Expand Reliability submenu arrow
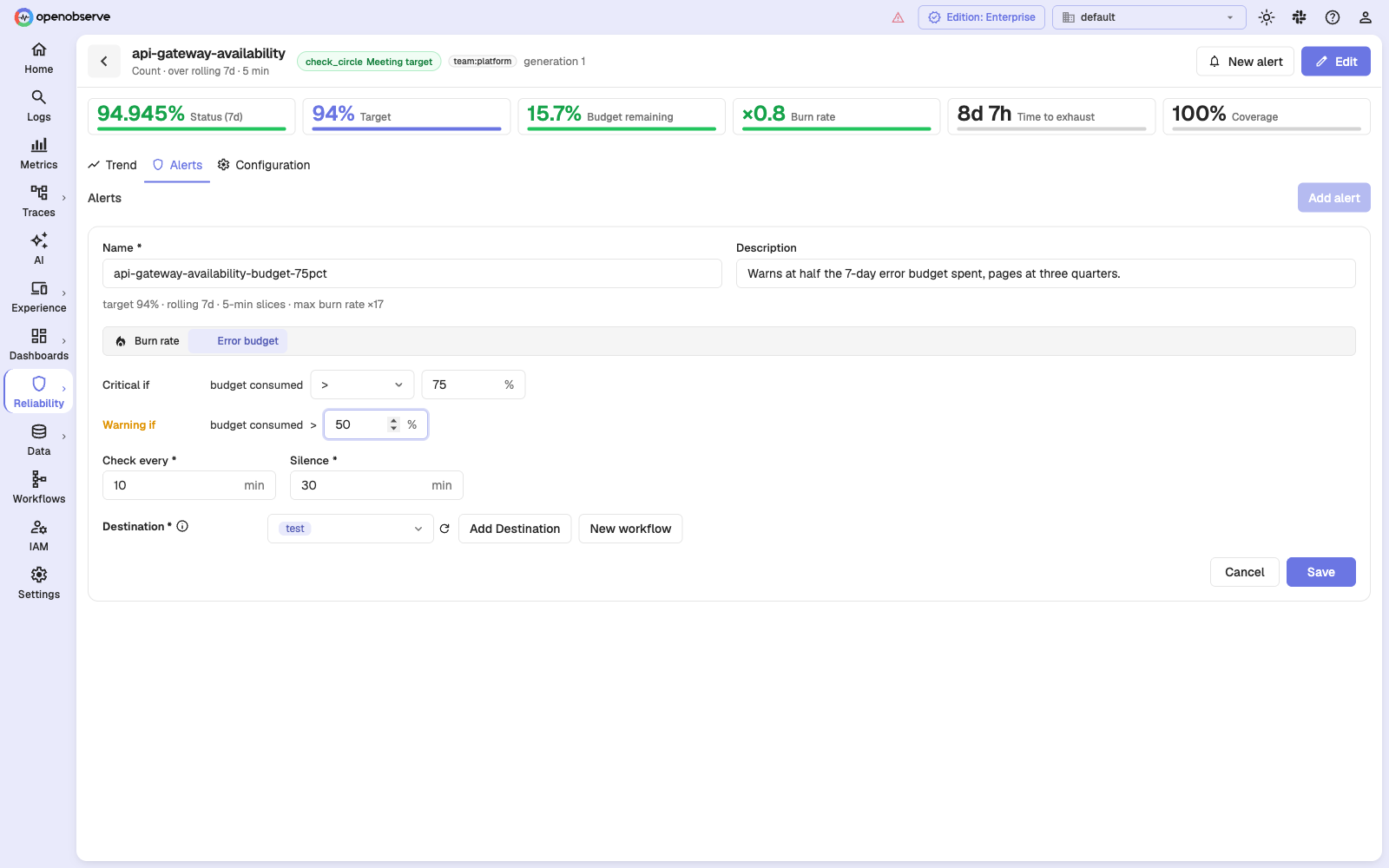This screenshot has height=868, width=1389. [x=64, y=389]
